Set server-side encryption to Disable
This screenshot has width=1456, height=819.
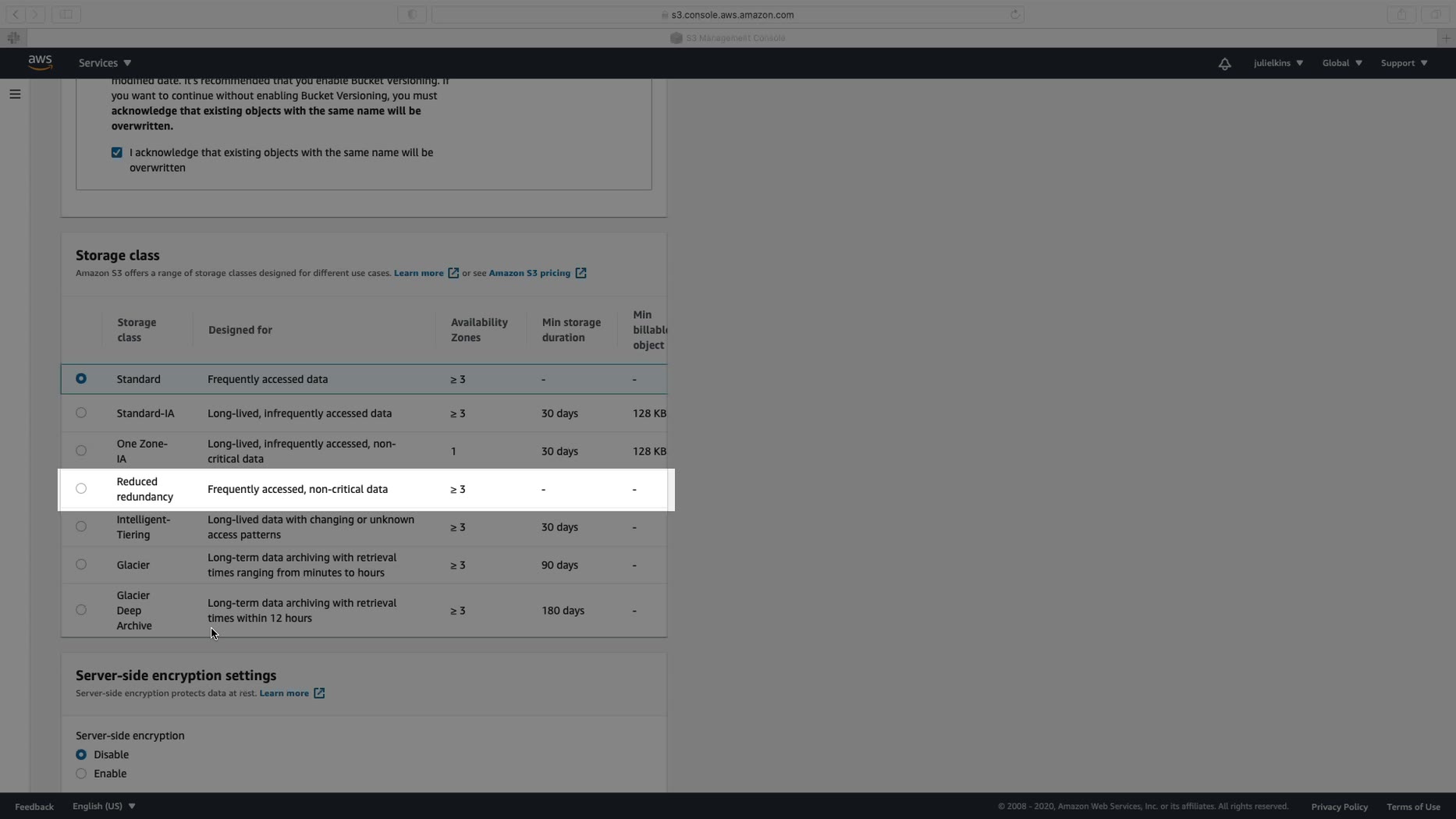tap(81, 755)
